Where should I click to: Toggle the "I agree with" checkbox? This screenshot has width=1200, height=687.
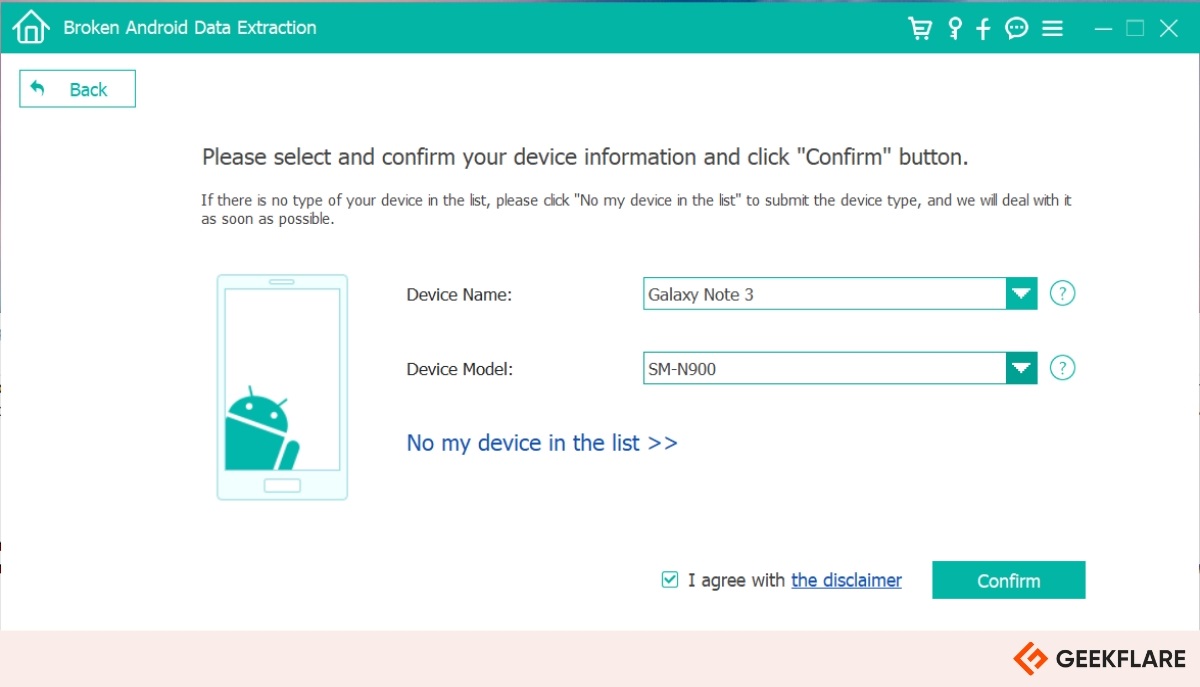click(x=670, y=580)
